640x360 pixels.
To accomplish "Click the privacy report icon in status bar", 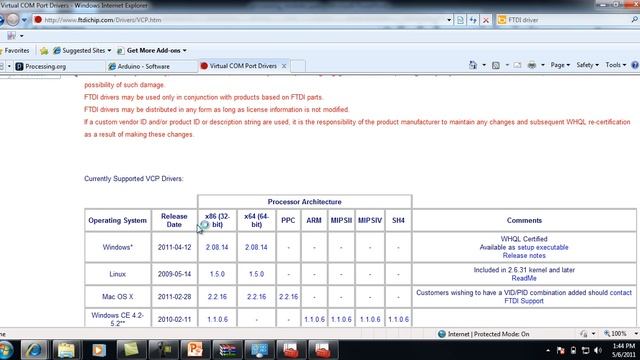I will coord(584,334).
